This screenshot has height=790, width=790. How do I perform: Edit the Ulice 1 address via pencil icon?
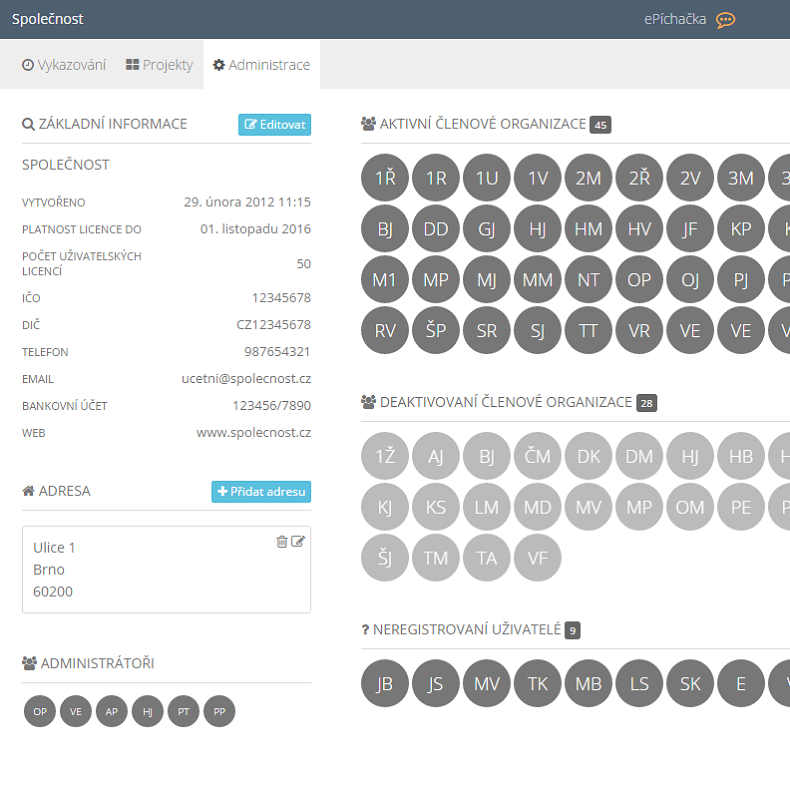tap(298, 541)
